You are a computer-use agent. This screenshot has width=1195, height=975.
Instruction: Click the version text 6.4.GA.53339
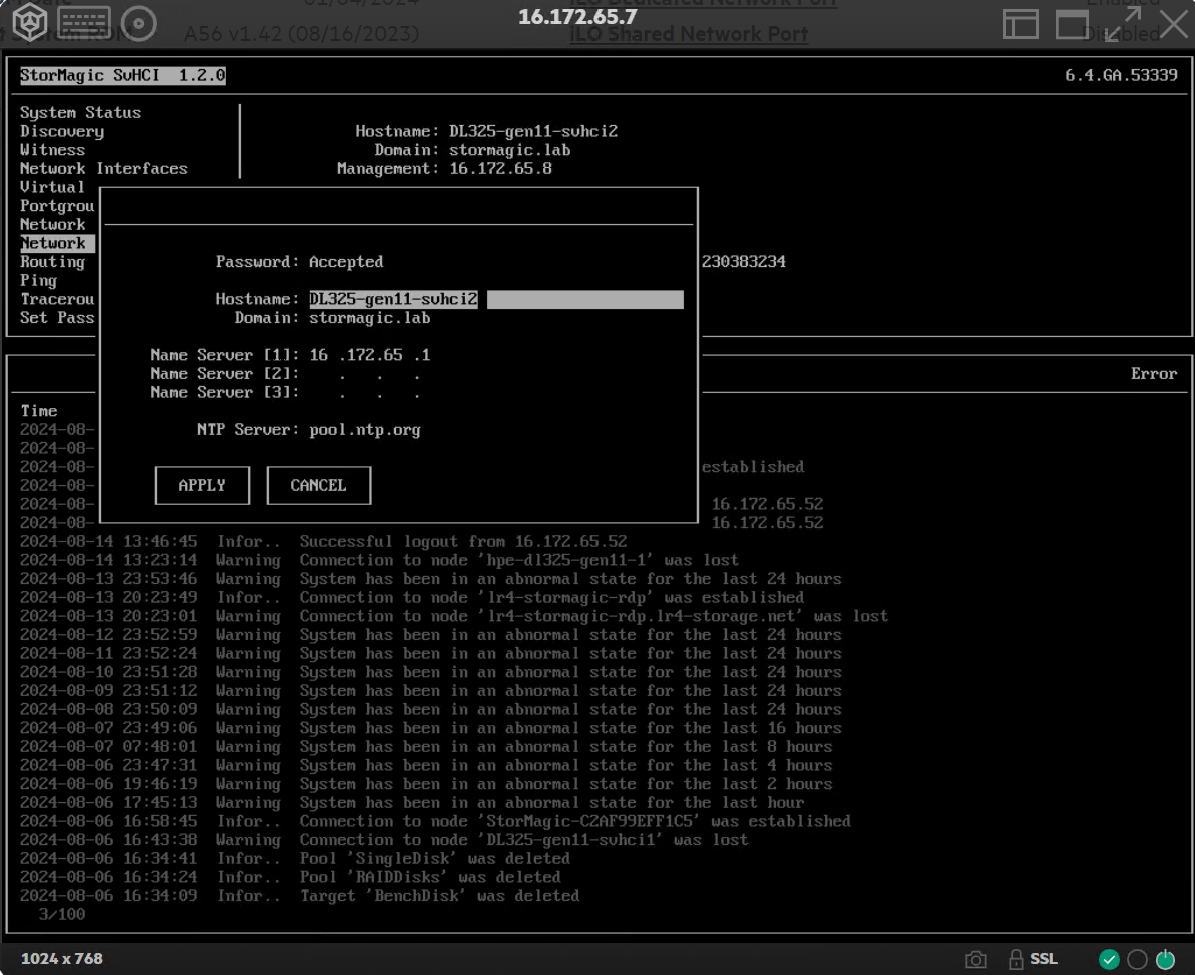(x=1121, y=75)
